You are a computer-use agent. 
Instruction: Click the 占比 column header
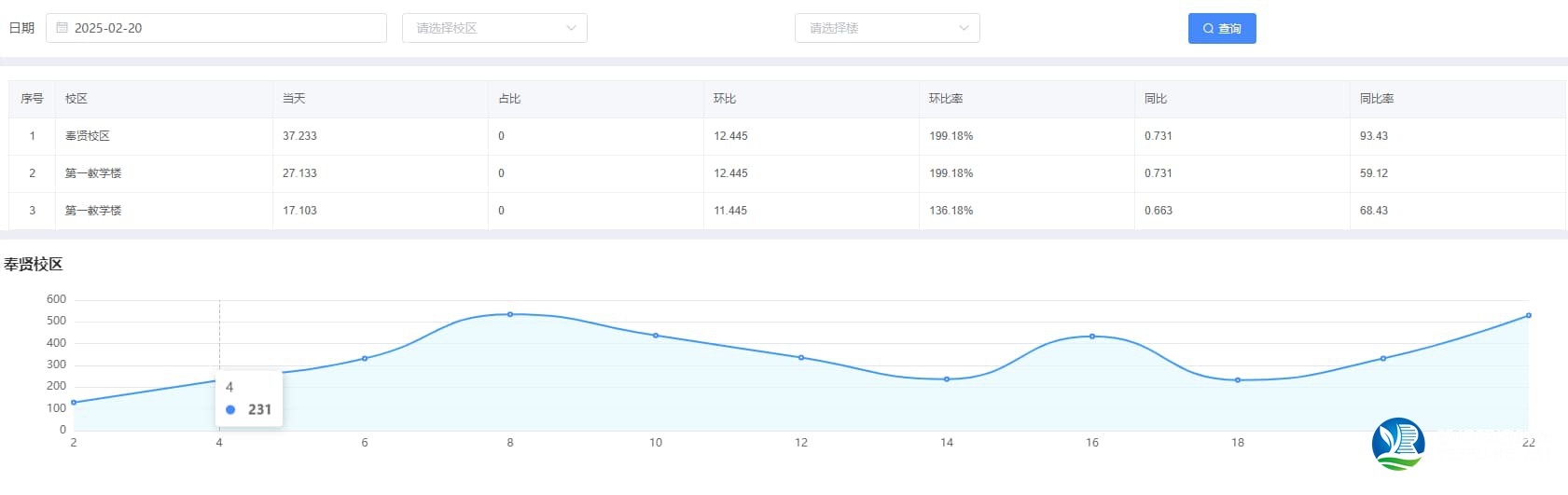(x=509, y=99)
